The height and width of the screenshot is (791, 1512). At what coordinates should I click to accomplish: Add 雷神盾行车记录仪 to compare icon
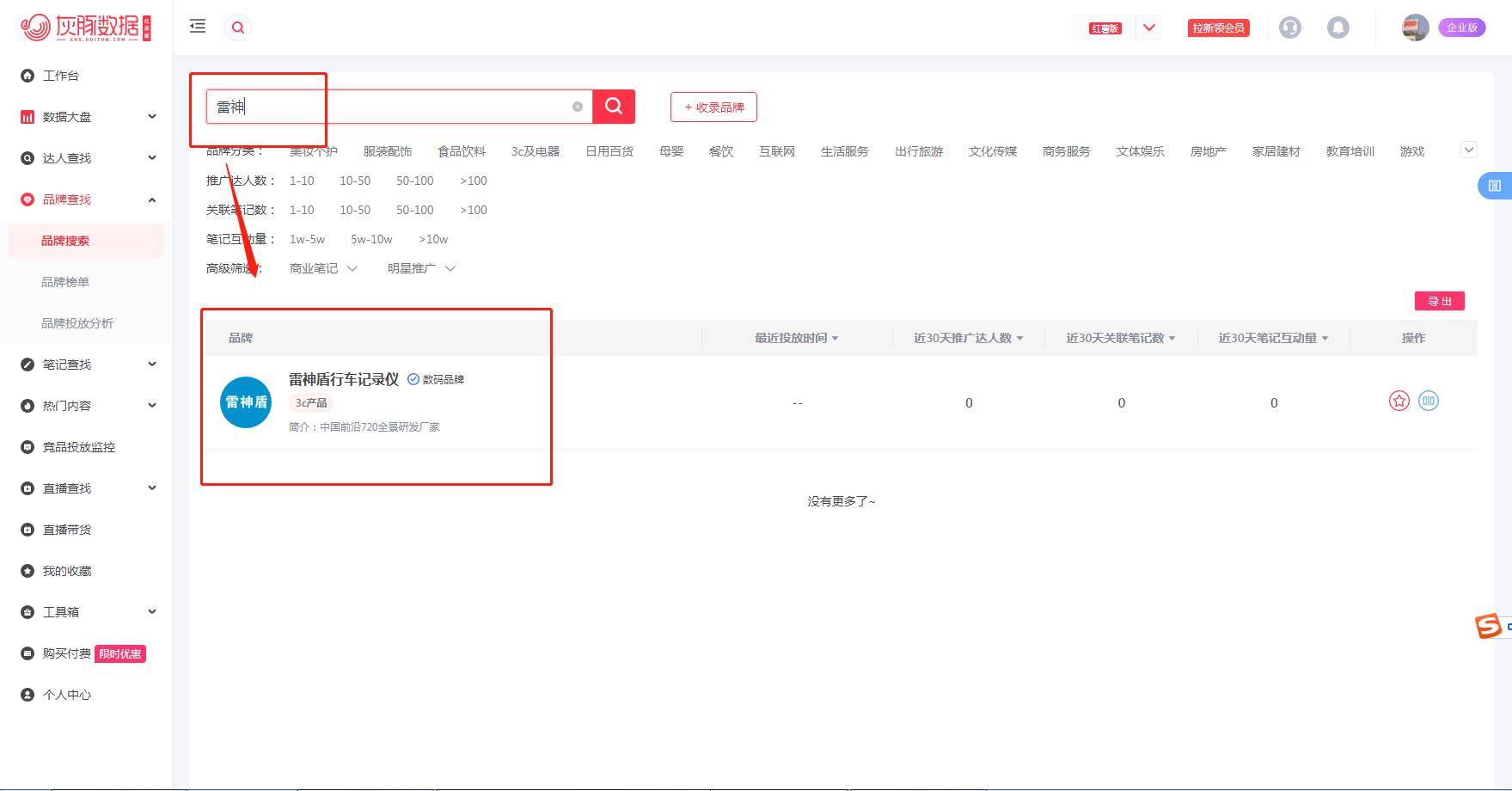1429,401
